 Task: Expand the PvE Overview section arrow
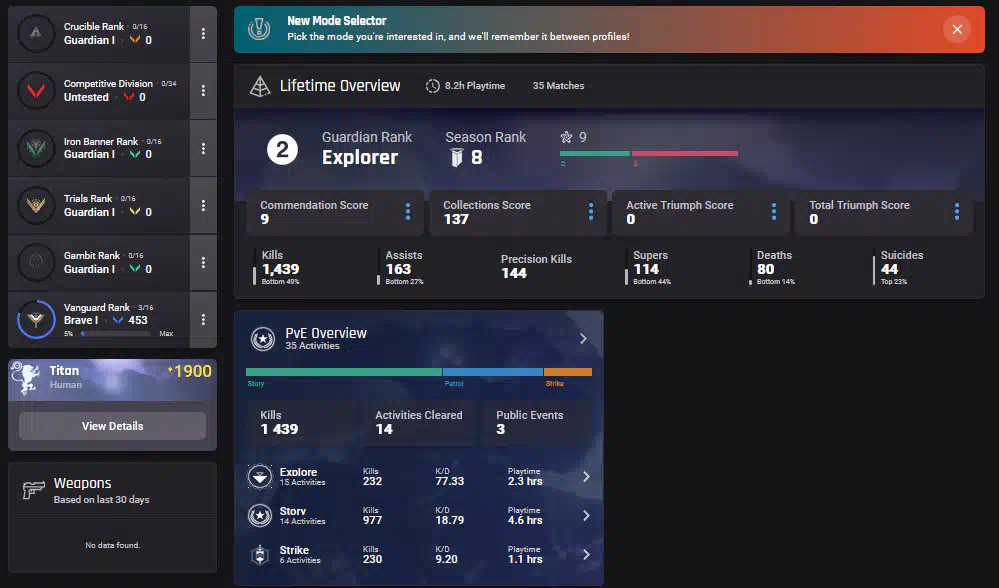(583, 339)
